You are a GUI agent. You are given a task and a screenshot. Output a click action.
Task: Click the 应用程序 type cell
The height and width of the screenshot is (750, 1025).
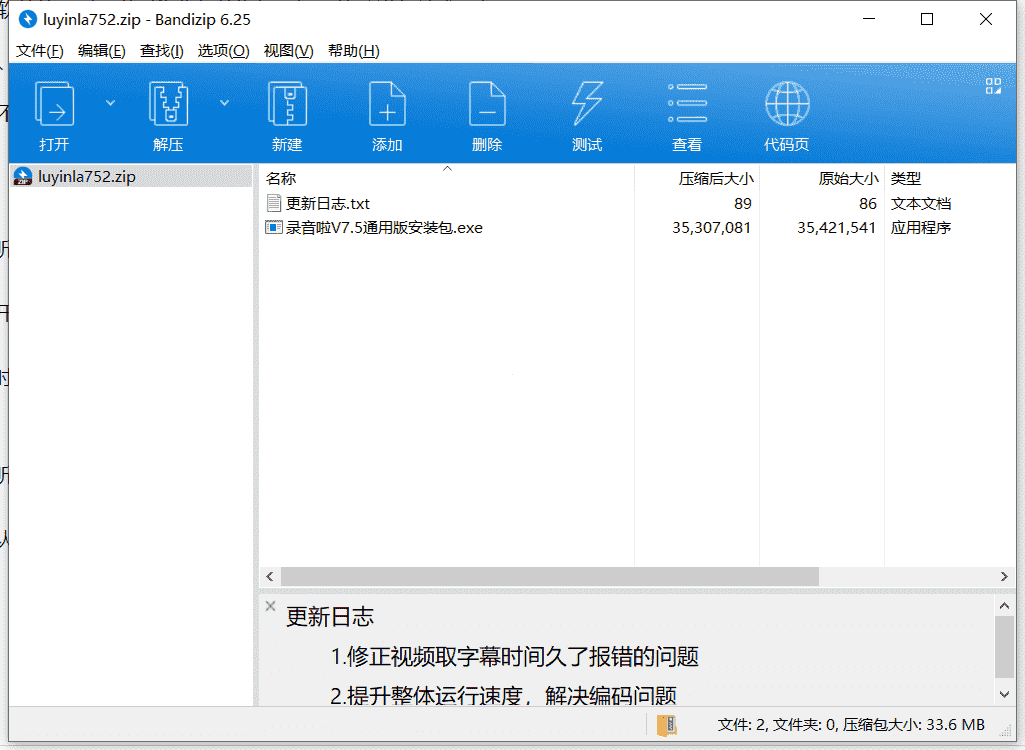(x=920, y=228)
